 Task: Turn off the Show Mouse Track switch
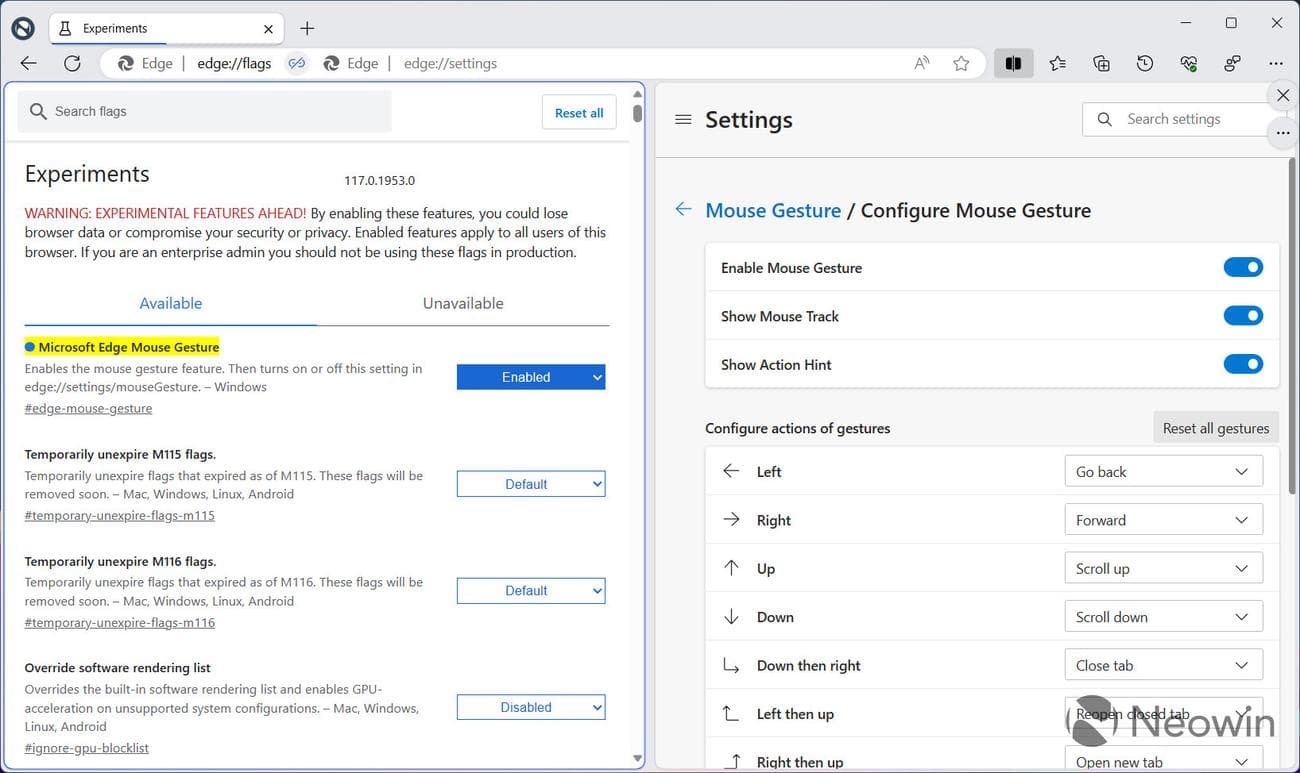(x=1242, y=316)
